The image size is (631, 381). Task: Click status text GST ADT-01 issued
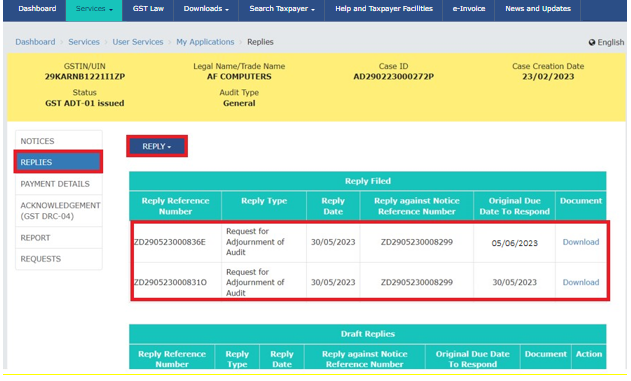pos(85,103)
